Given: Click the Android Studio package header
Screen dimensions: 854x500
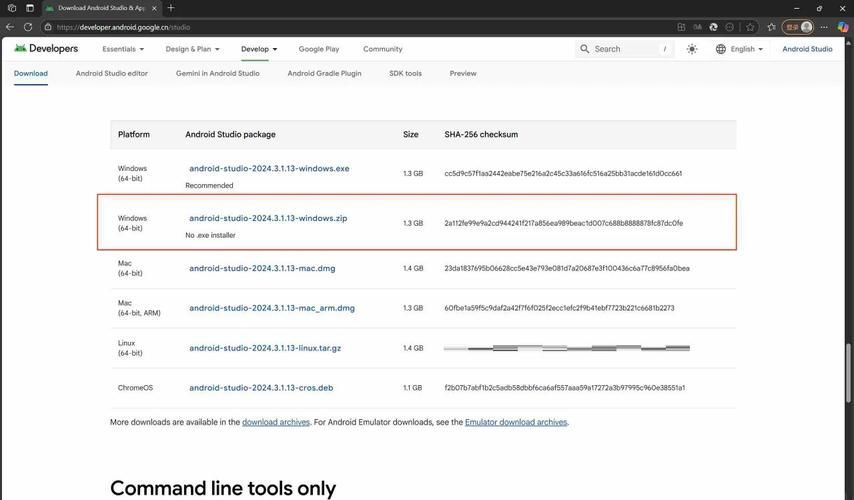Looking at the screenshot, I should [230, 135].
